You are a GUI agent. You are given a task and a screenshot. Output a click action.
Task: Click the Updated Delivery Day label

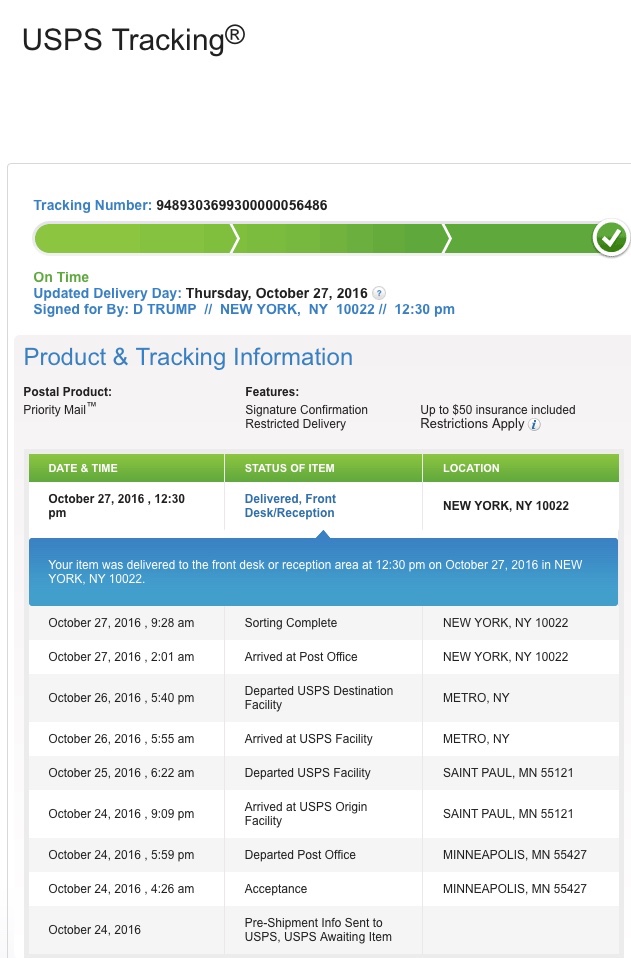[x=108, y=293]
